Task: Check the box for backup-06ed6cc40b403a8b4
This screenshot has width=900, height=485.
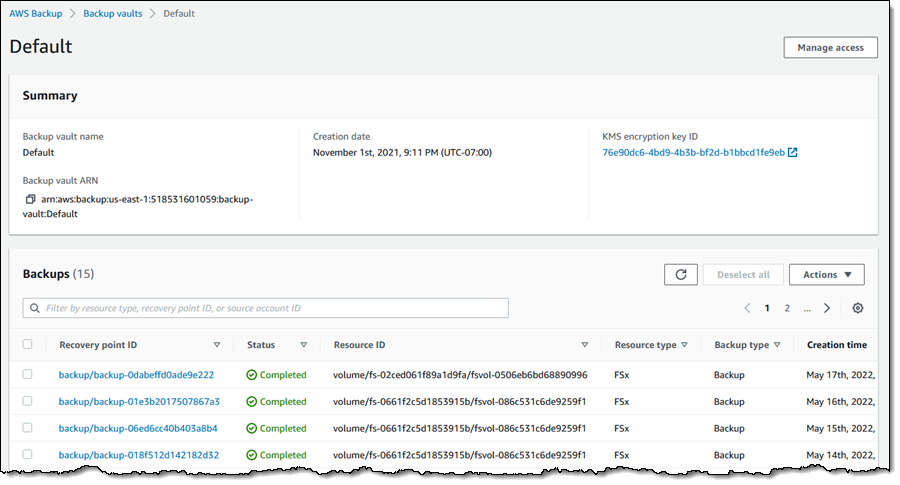Action: click(28, 428)
